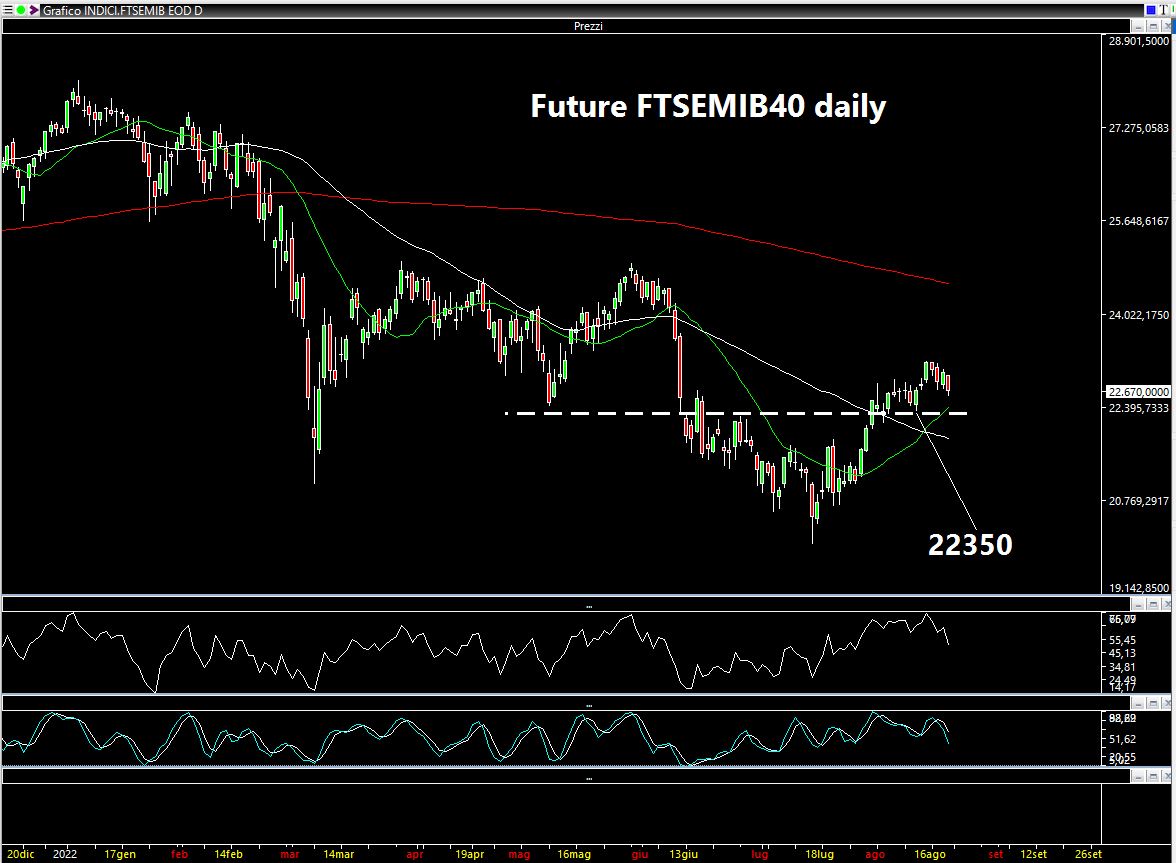The width and height of the screenshot is (1176, 863).
Task: Open the hamburger menu in the title bar
Action: point(8,10)
